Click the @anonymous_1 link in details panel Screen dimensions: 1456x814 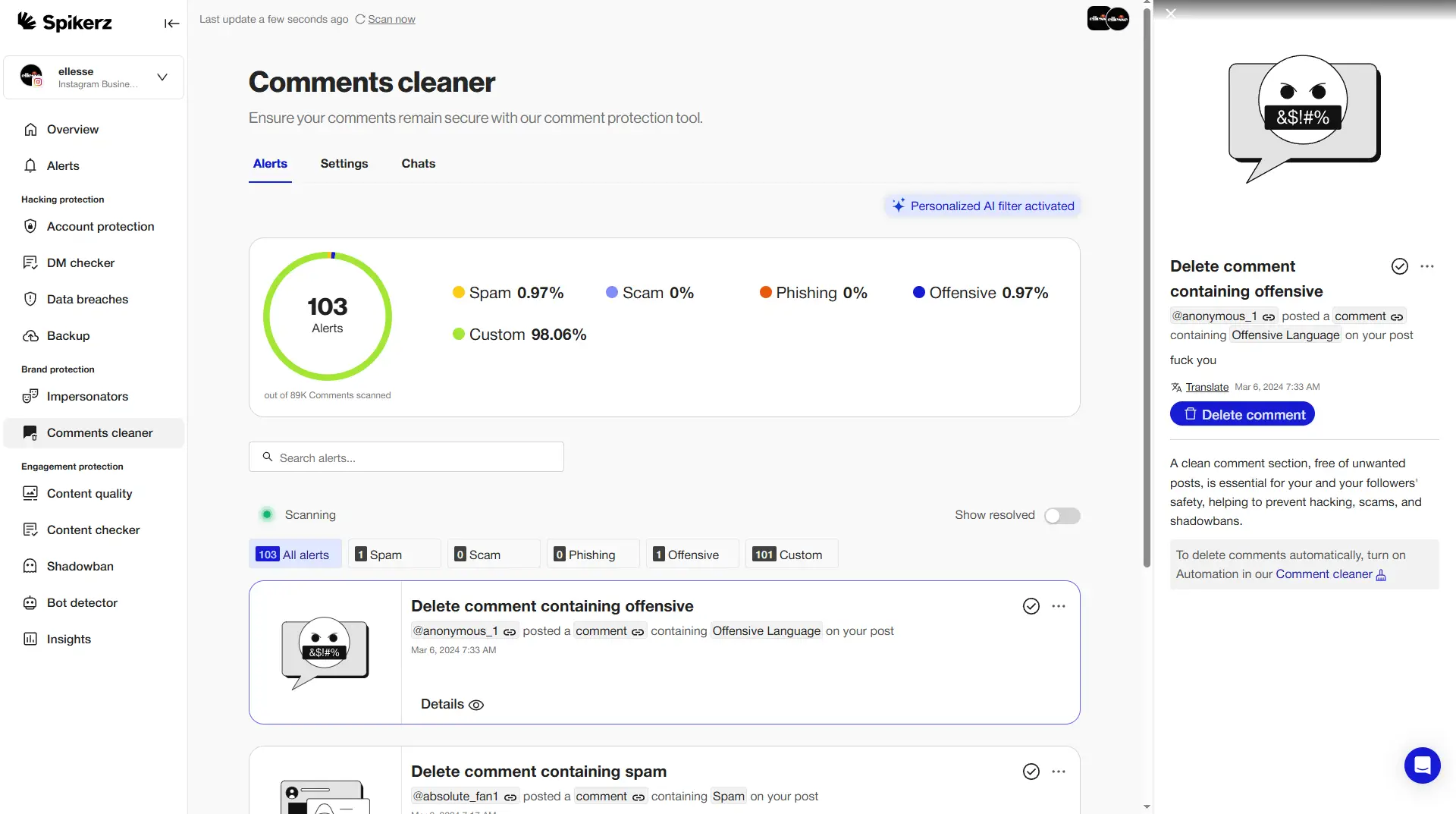click(1223, 316)
